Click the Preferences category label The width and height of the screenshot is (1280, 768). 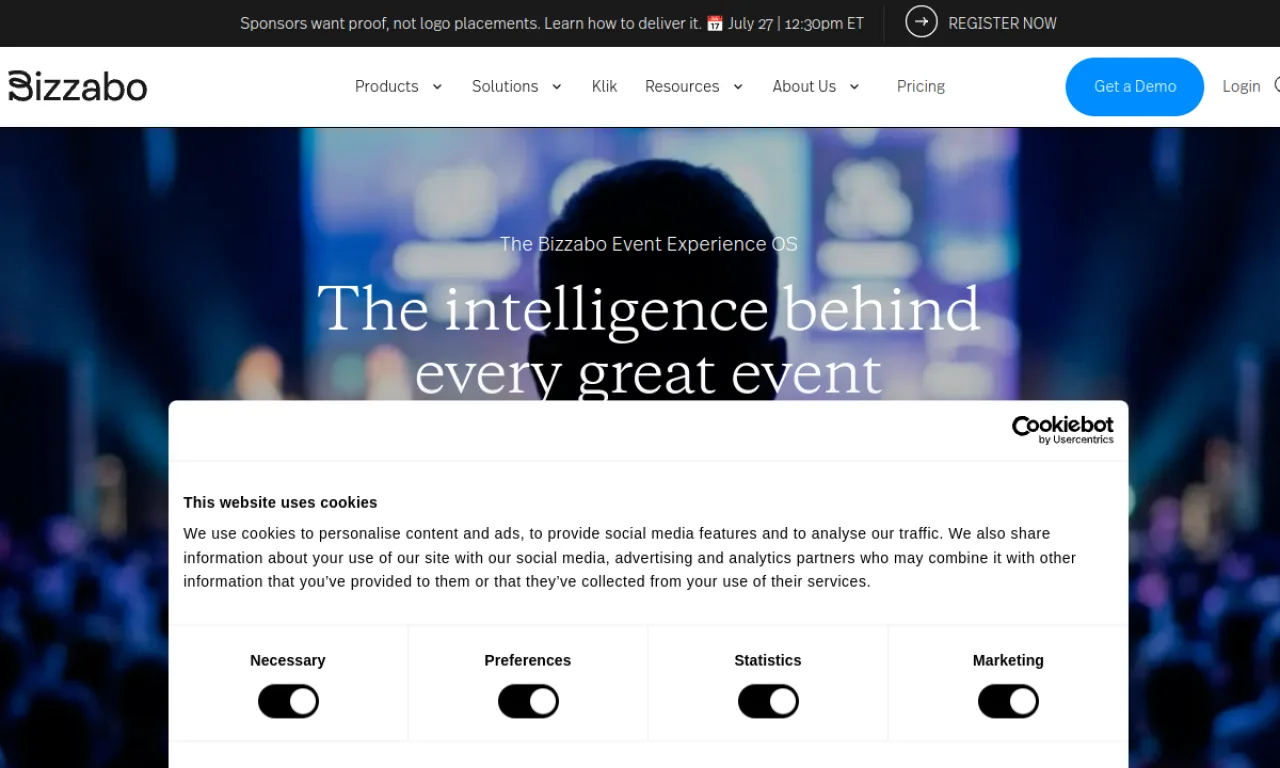click(528, 660)
